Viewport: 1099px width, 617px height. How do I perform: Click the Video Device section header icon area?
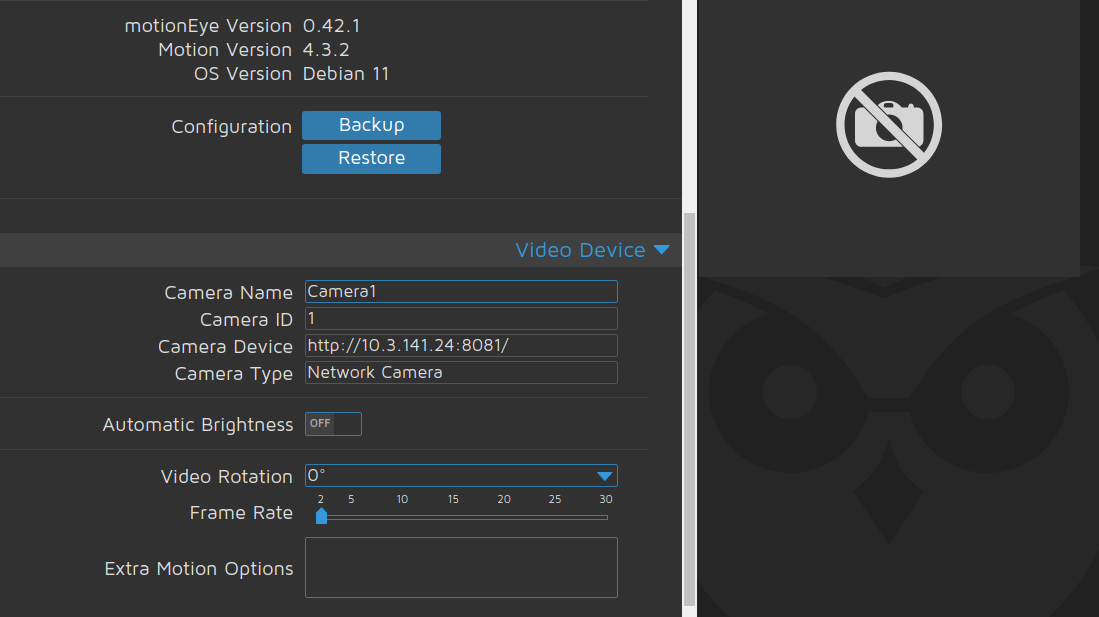point(662,250)
